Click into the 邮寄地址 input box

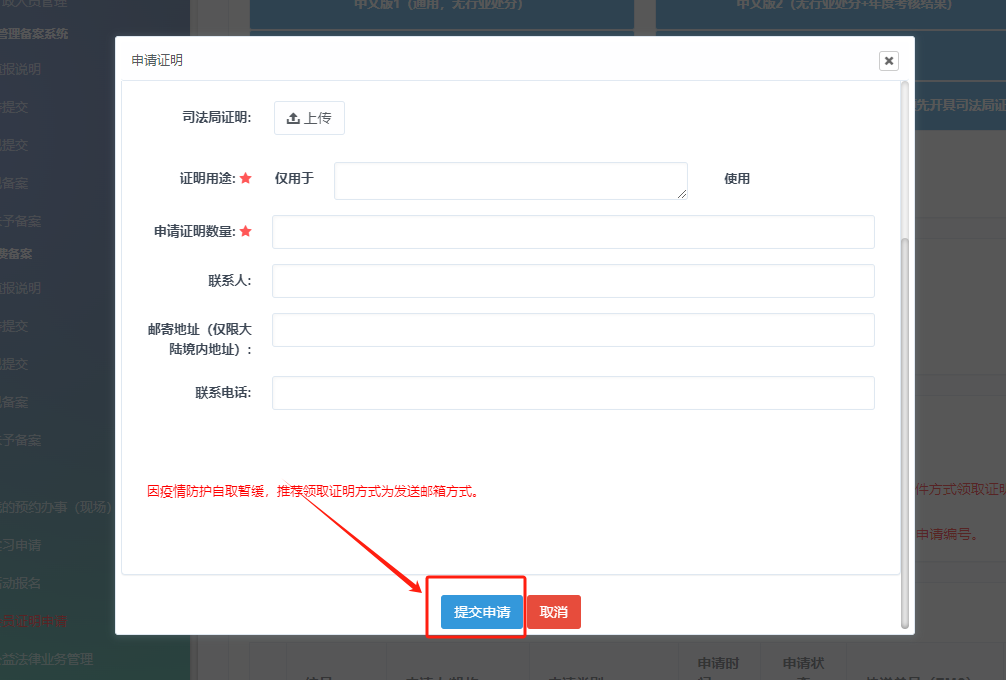click(x=573, y=330)
